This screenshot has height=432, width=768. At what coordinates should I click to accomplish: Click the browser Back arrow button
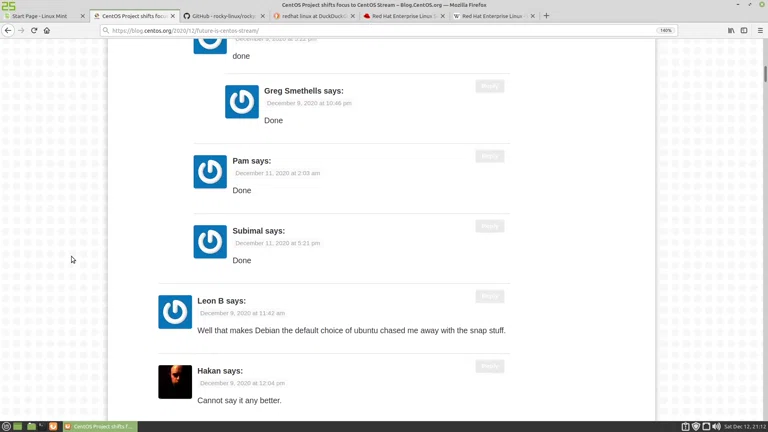pos(8,30)
